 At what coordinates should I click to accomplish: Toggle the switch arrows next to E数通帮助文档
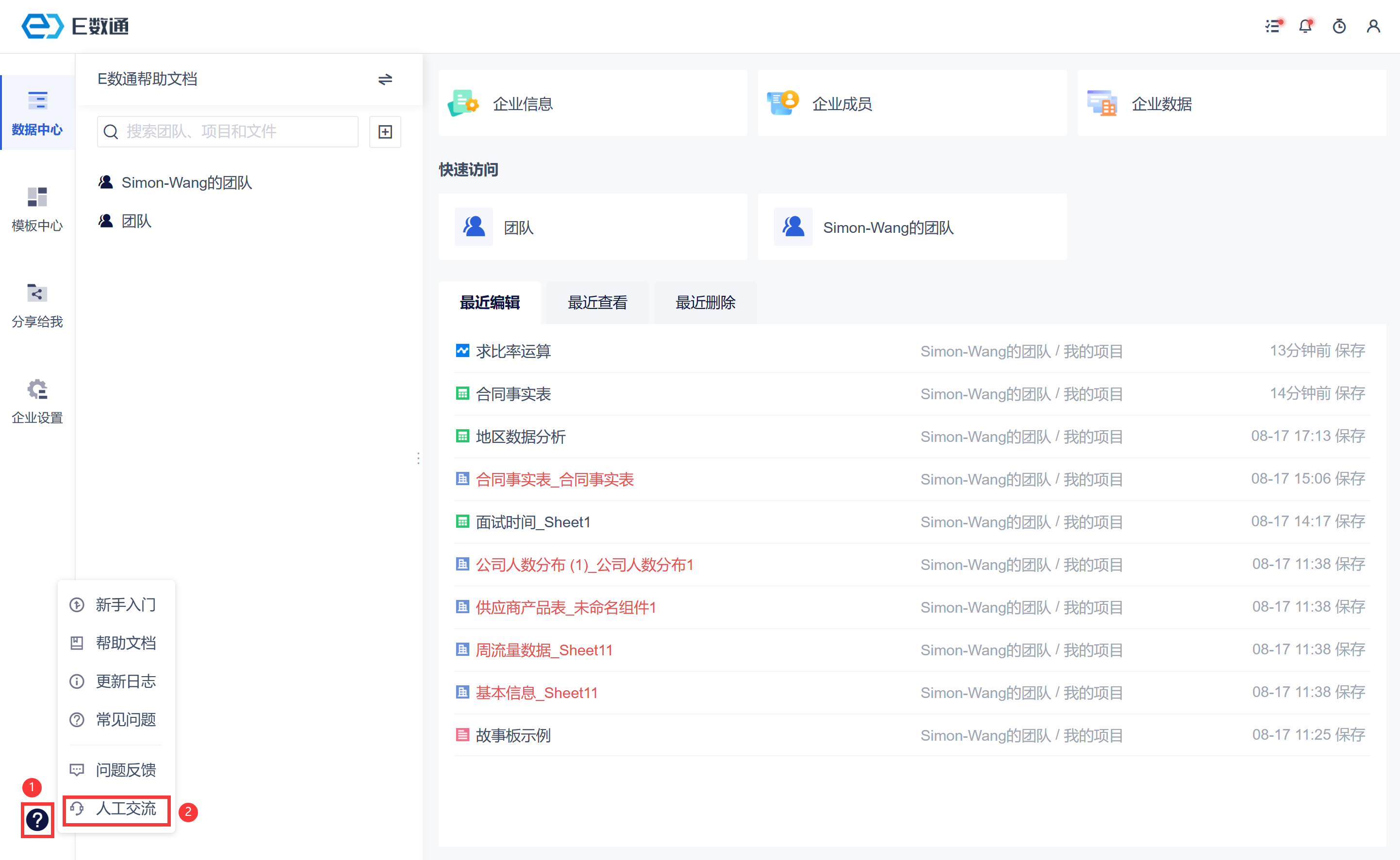385,79
